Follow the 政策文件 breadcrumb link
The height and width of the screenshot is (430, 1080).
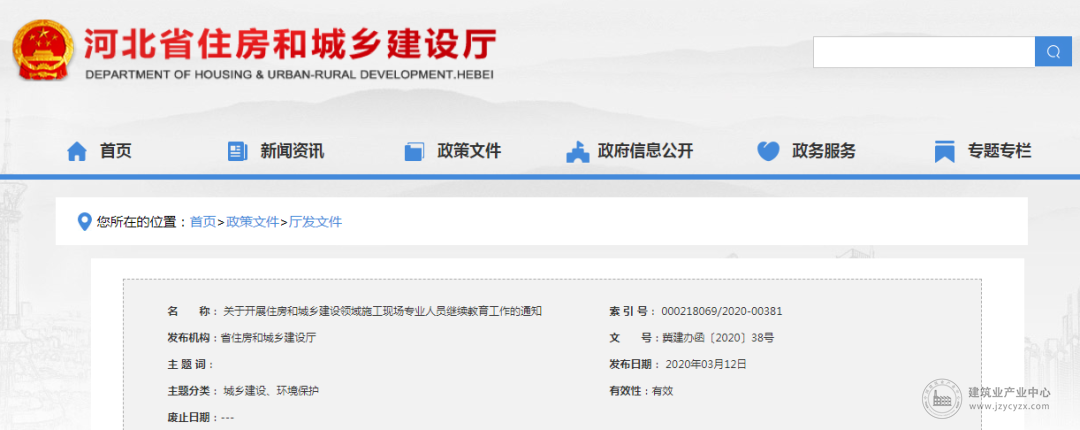tap(253, 222)
